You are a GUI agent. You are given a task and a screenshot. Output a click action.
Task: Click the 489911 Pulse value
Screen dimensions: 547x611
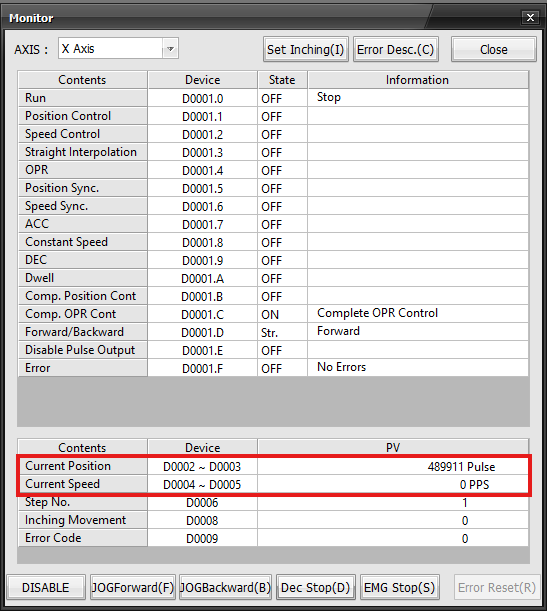(461, 467)
